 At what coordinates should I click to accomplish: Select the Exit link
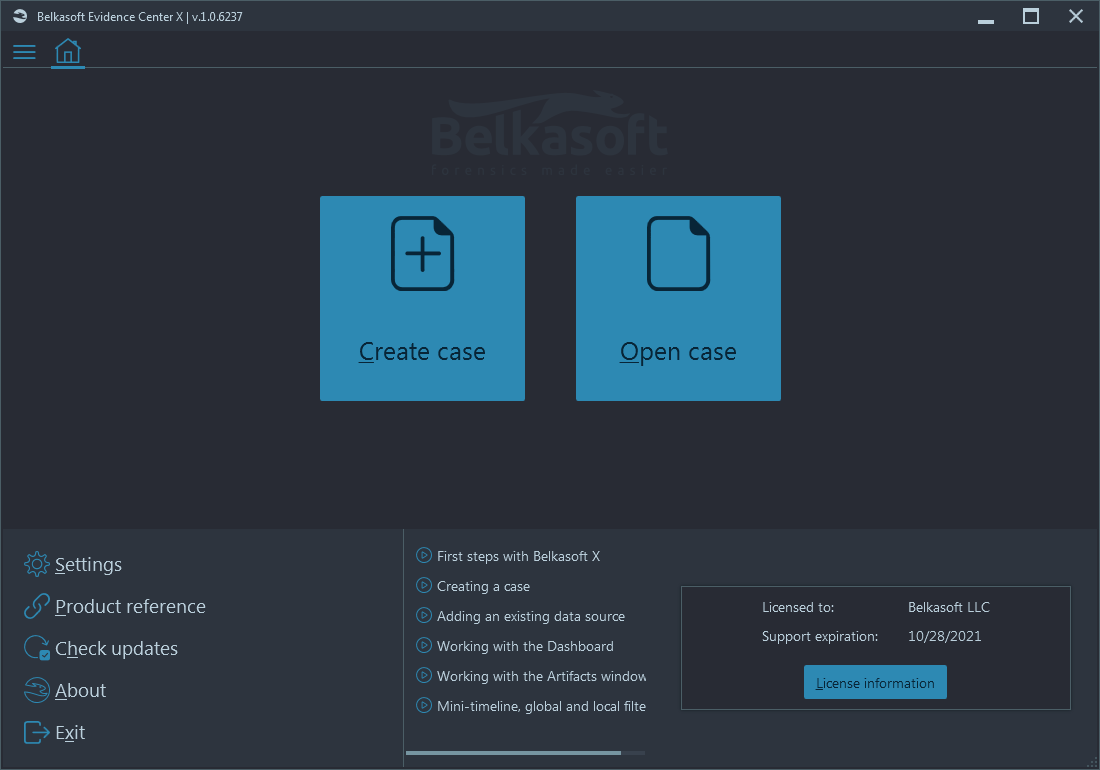(70, 733)
